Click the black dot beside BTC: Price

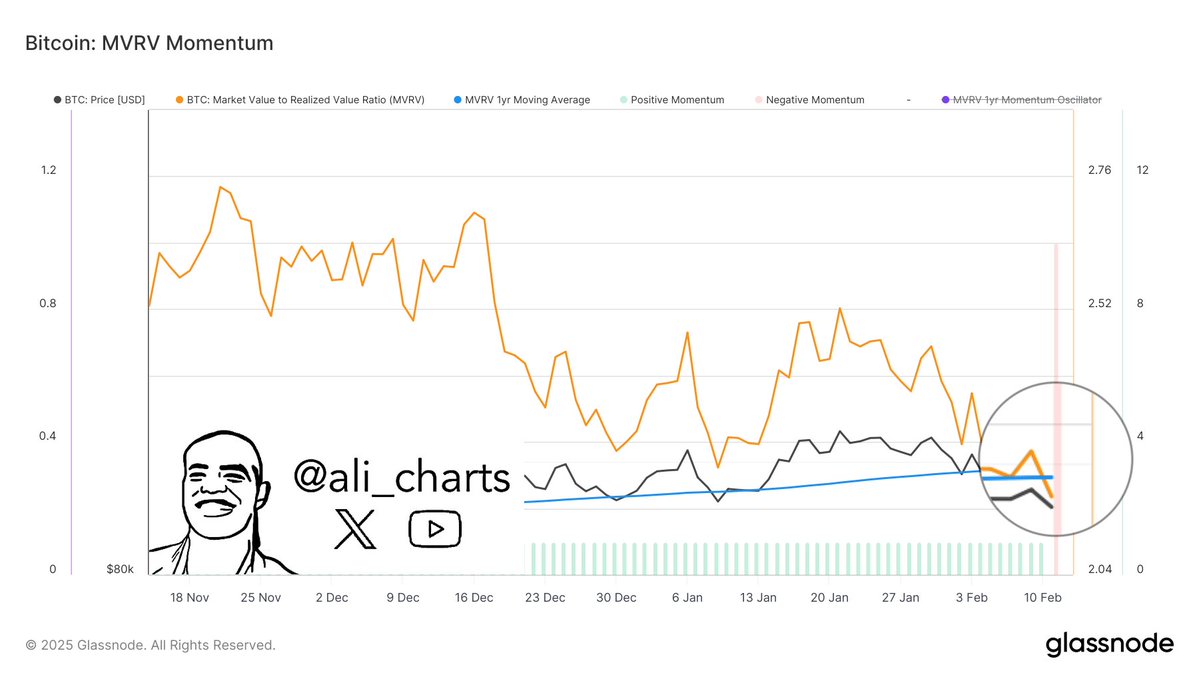point(56,100)
